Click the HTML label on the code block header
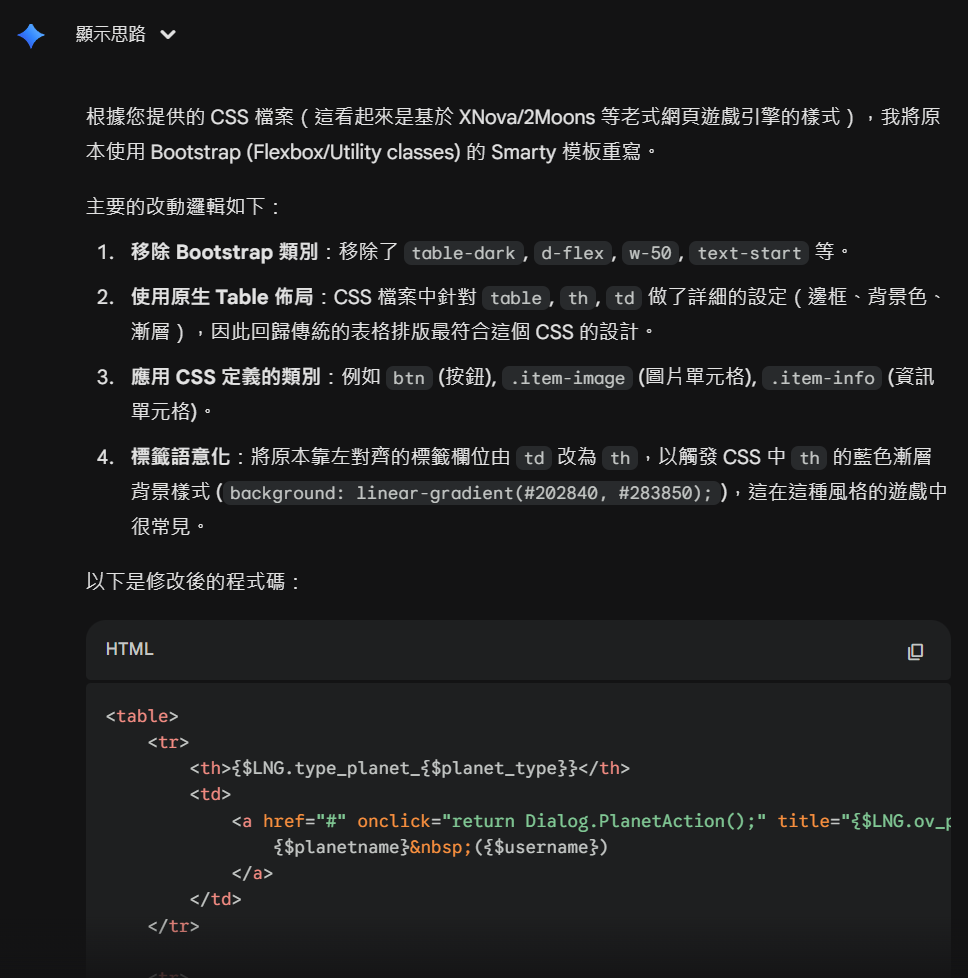968x978 pixels. click(x=128, y=650)
